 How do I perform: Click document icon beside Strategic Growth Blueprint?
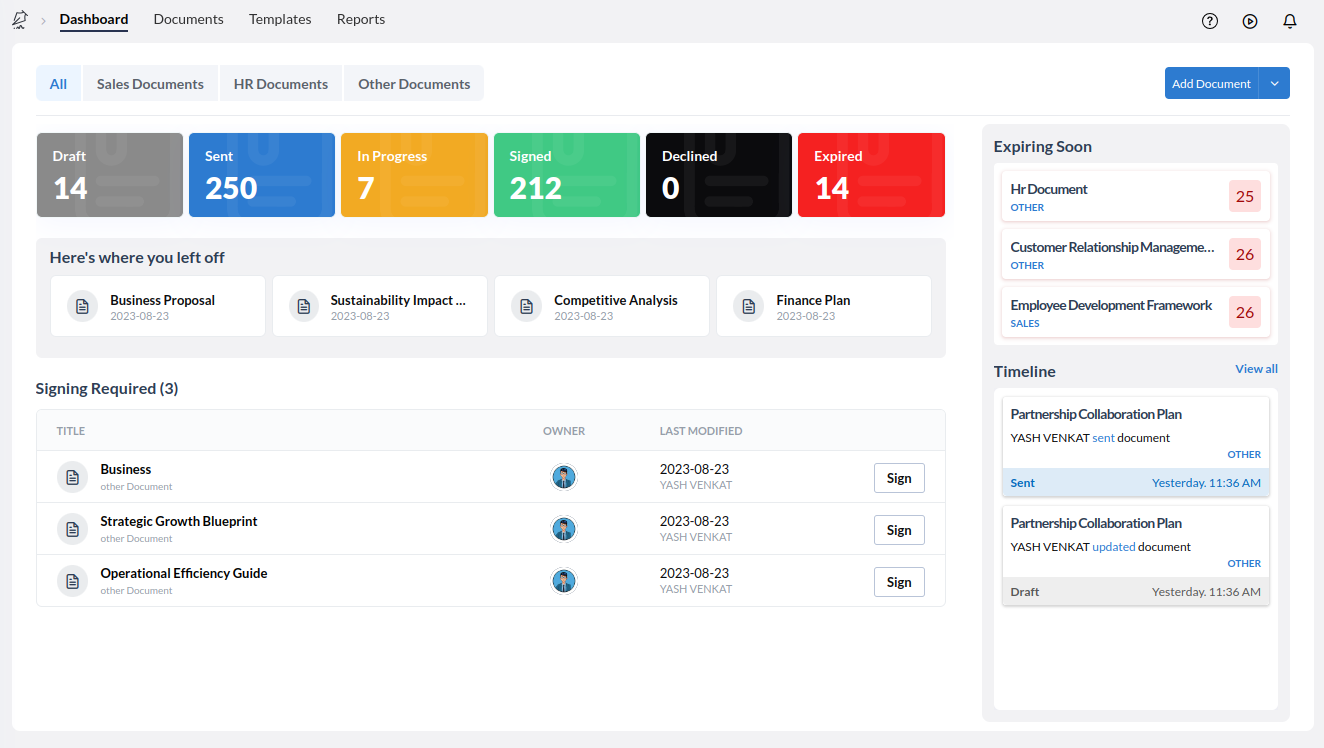(x=72, y=529)
